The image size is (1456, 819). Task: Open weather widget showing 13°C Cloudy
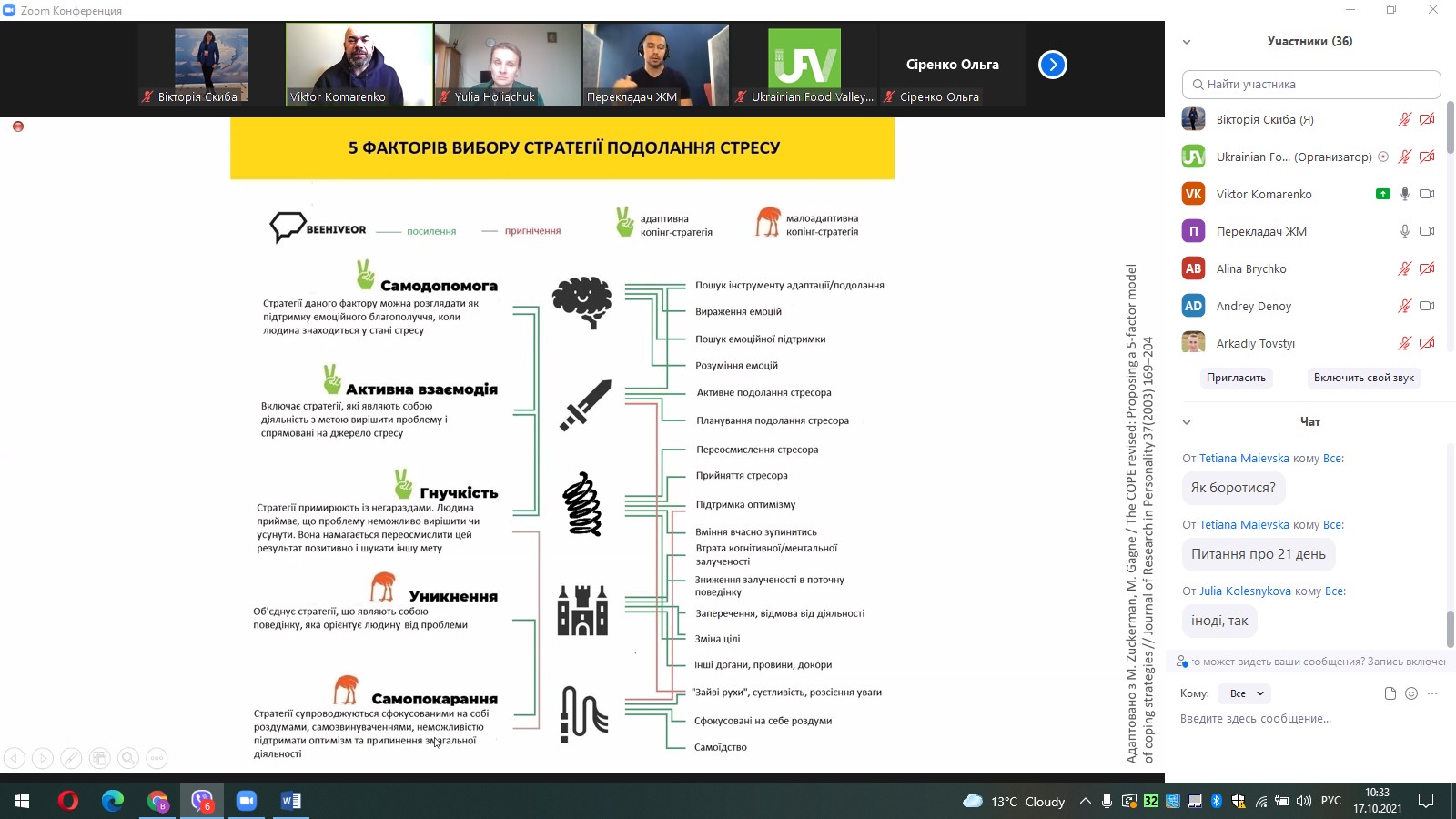(x=1014, y=801)
